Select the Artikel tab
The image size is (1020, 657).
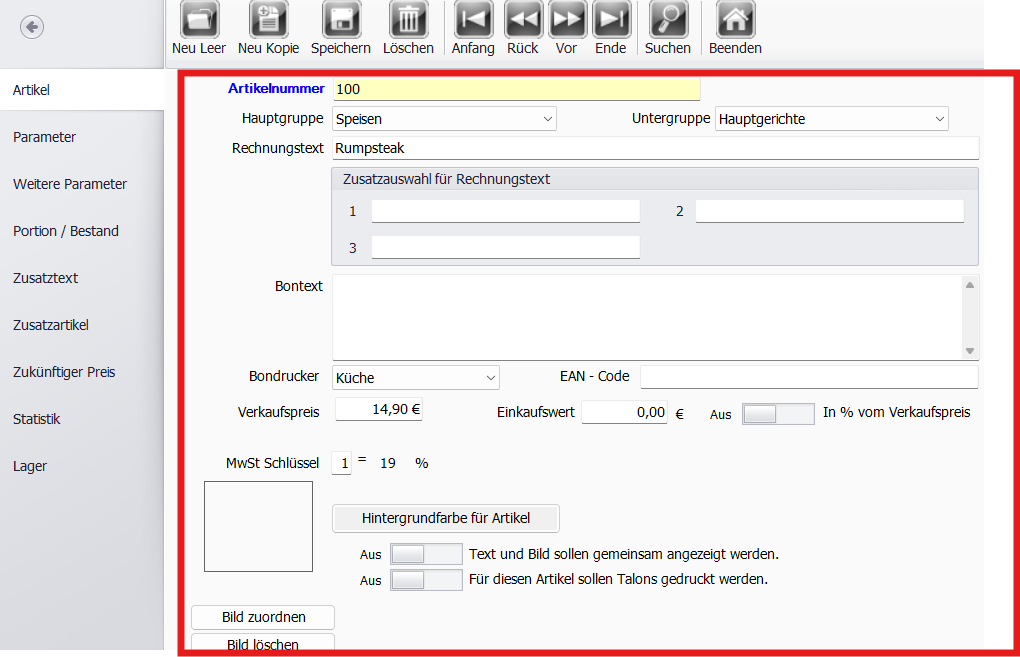point(82,90)
